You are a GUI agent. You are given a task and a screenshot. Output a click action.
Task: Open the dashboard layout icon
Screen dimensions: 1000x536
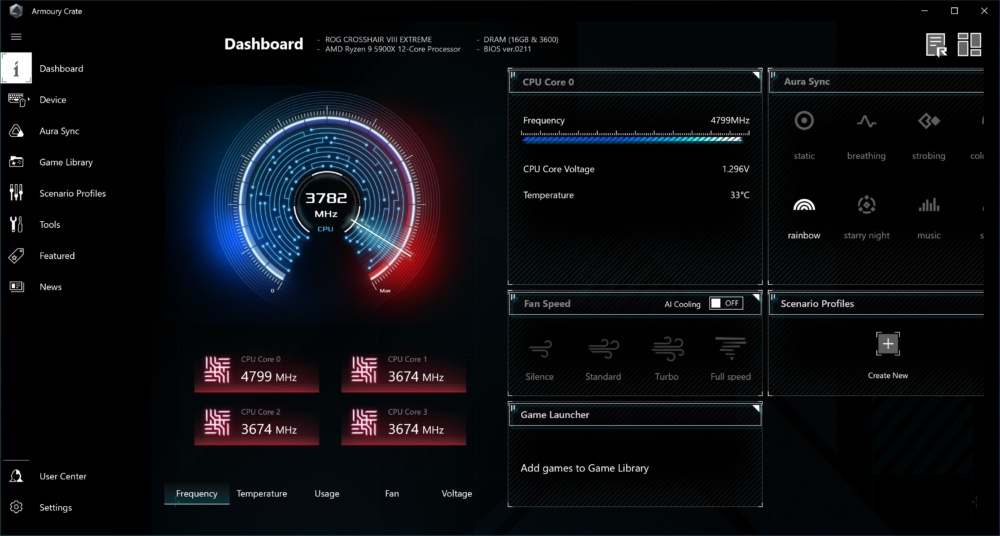coord(969,45)
